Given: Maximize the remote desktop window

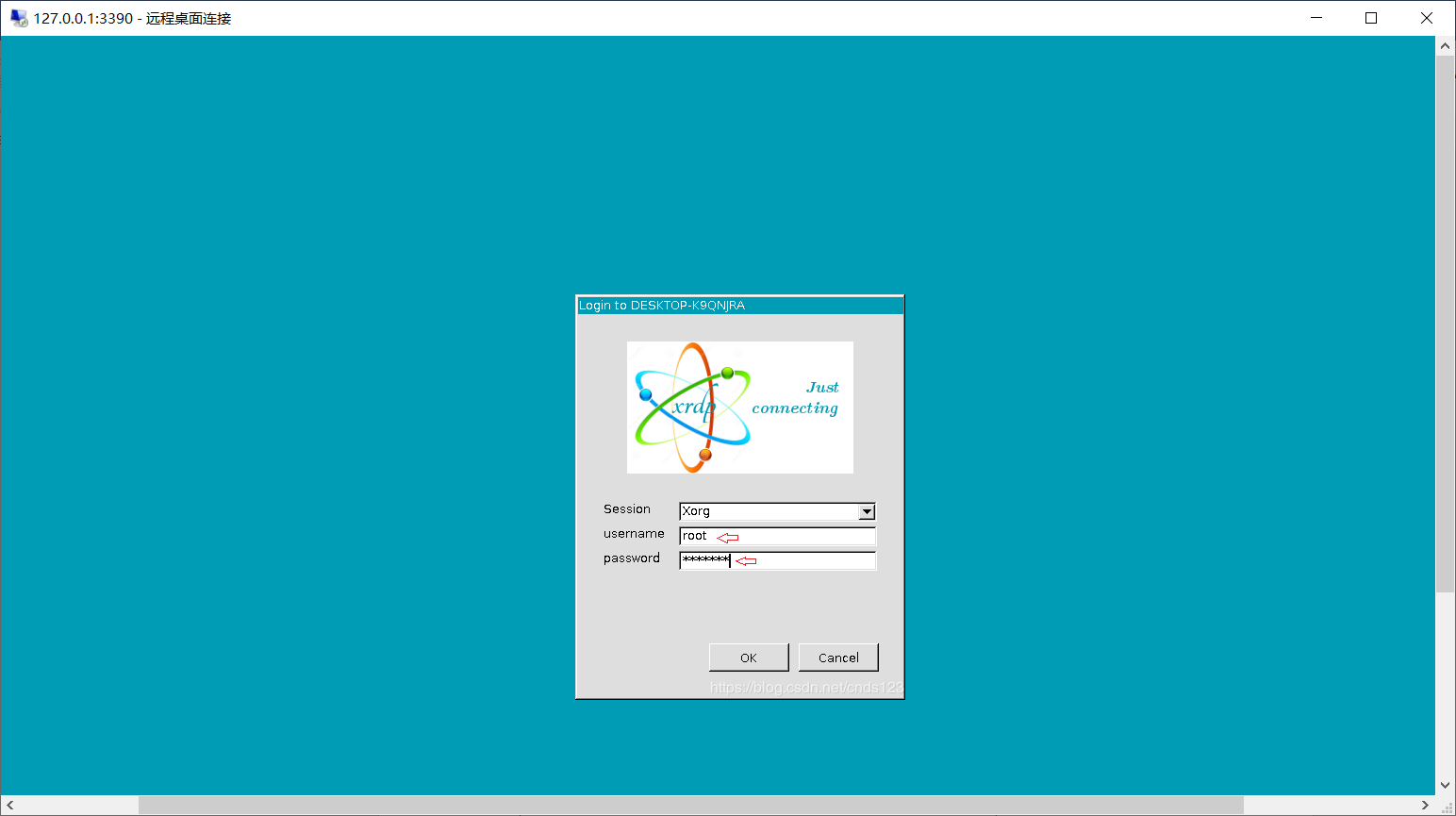Looking at the screenshot, I should [1371, 18].
